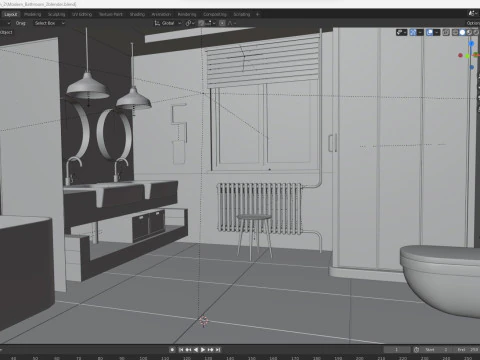480x360 pixels.
Task: Open the pivot point dropdown
Action: tap(190, 23)
